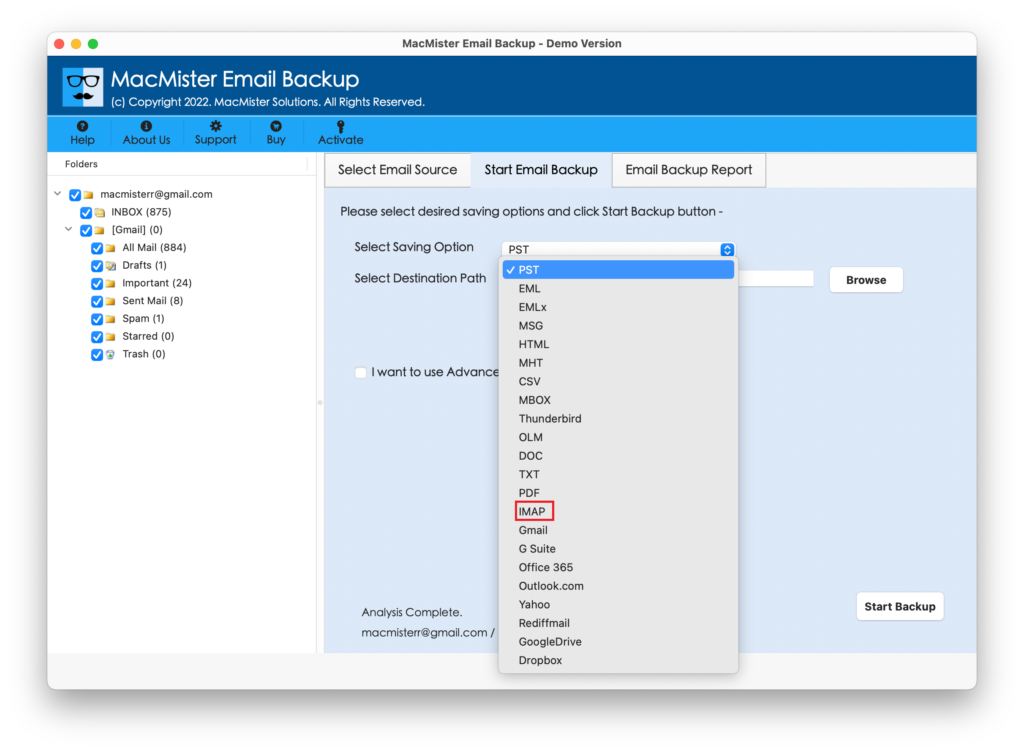
Task: Click the Trash folder icon
Action: click(111, 354)
